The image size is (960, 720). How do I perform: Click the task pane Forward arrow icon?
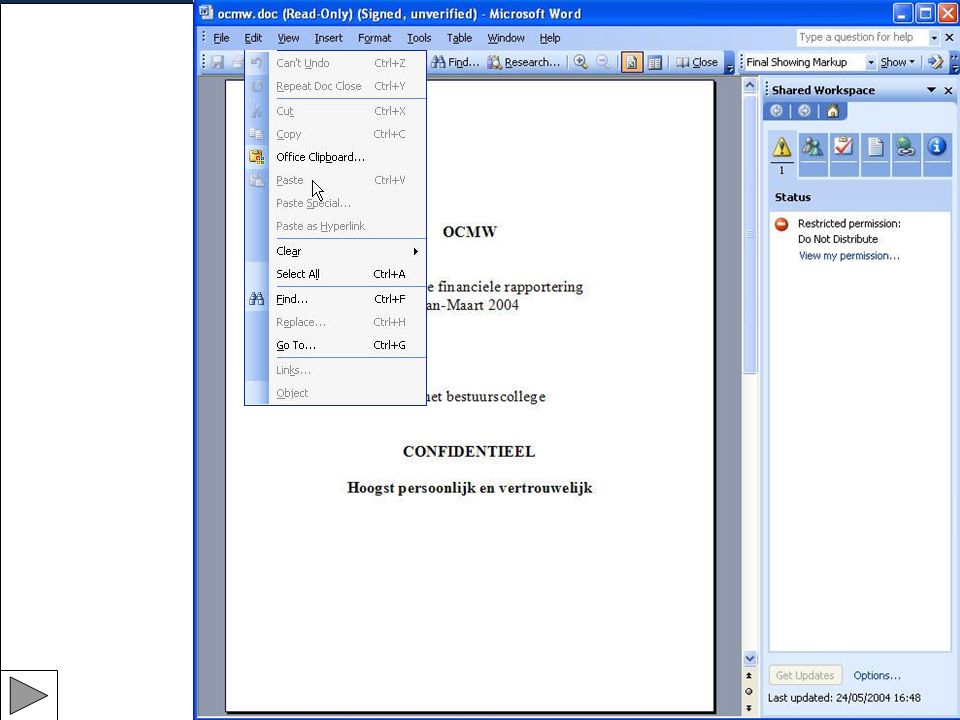tap(804, 111)
